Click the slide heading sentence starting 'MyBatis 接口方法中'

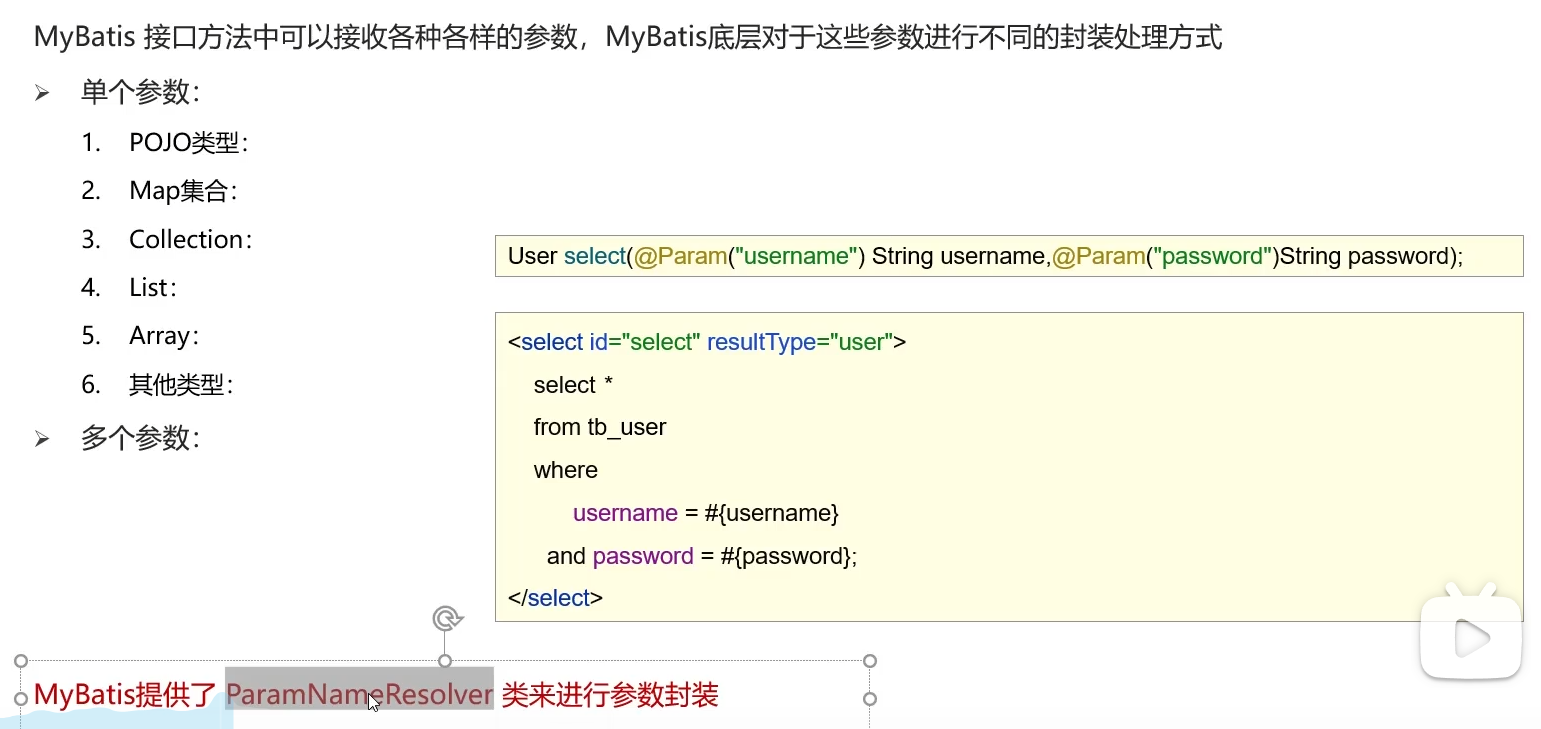pyautogui.click(x=628, y=38)
